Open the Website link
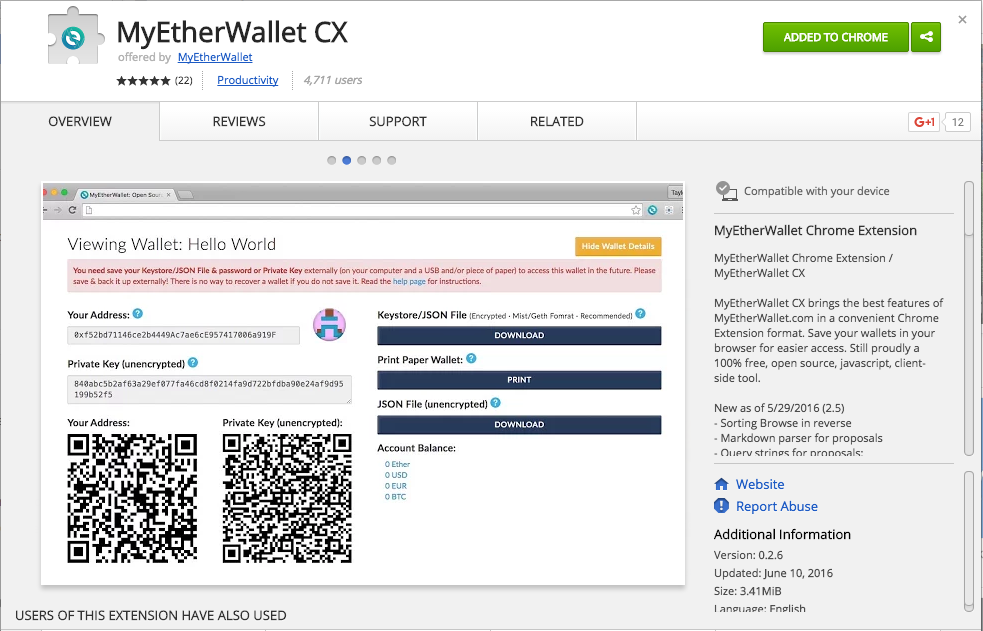The image size is (983, 631). tap(760, 484)
